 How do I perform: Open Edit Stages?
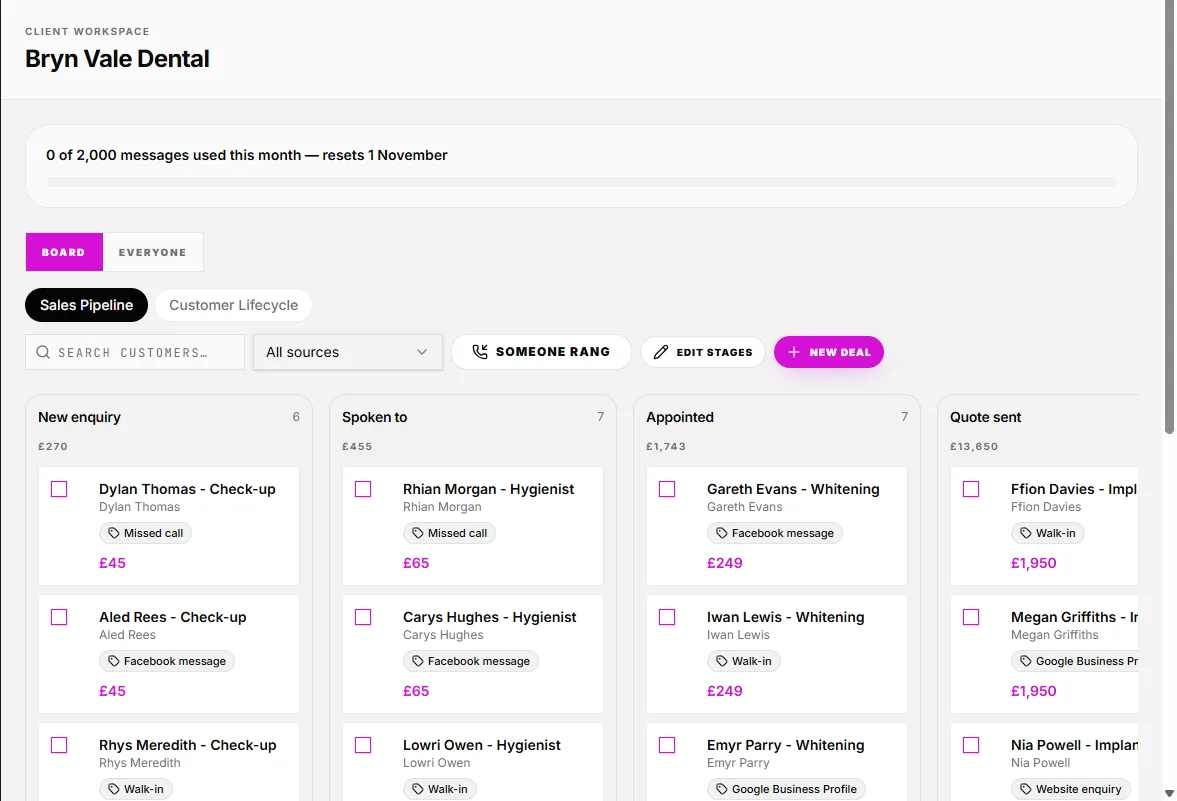(703, 352)
